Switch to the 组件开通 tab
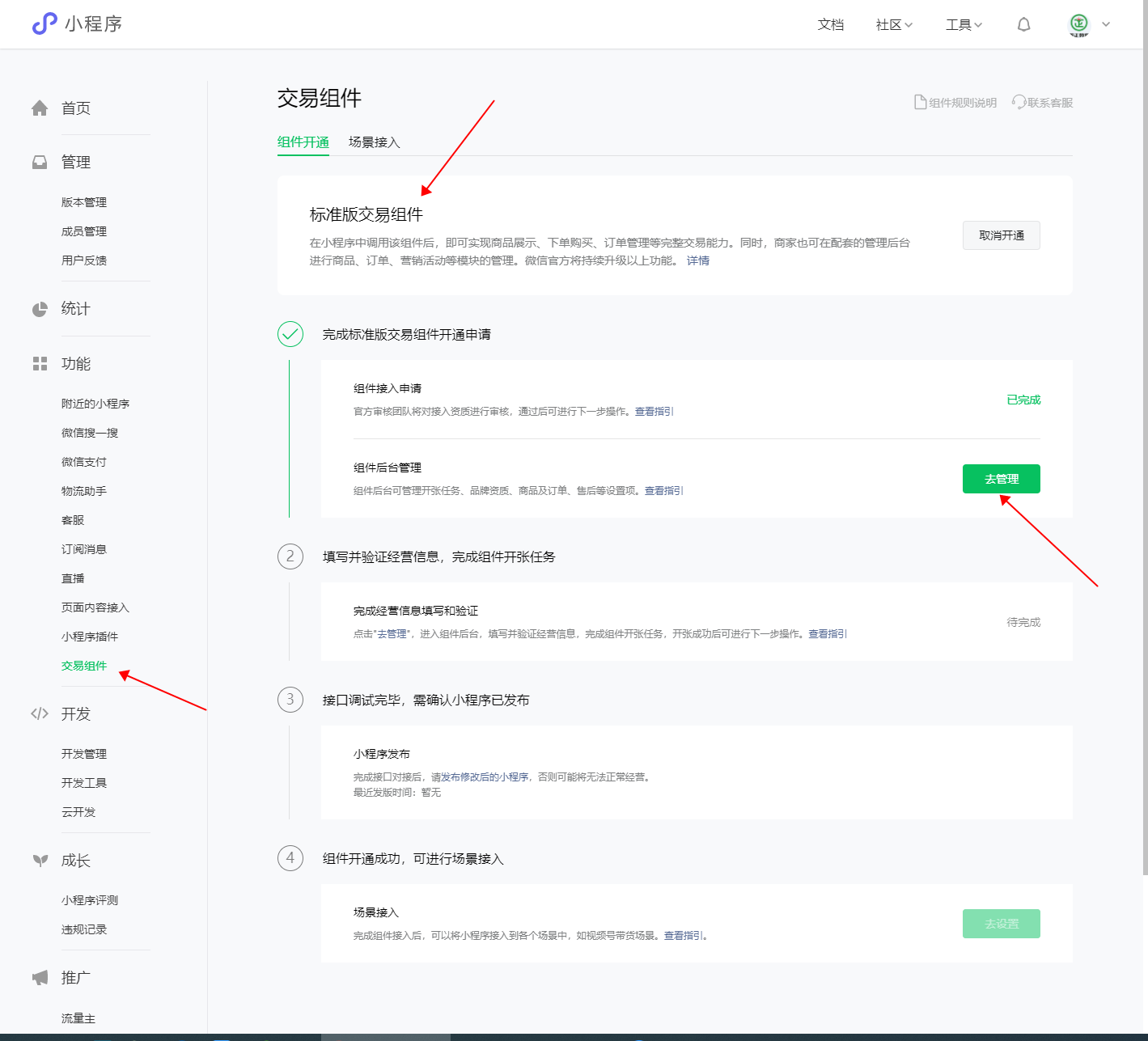 pos(303,142)
